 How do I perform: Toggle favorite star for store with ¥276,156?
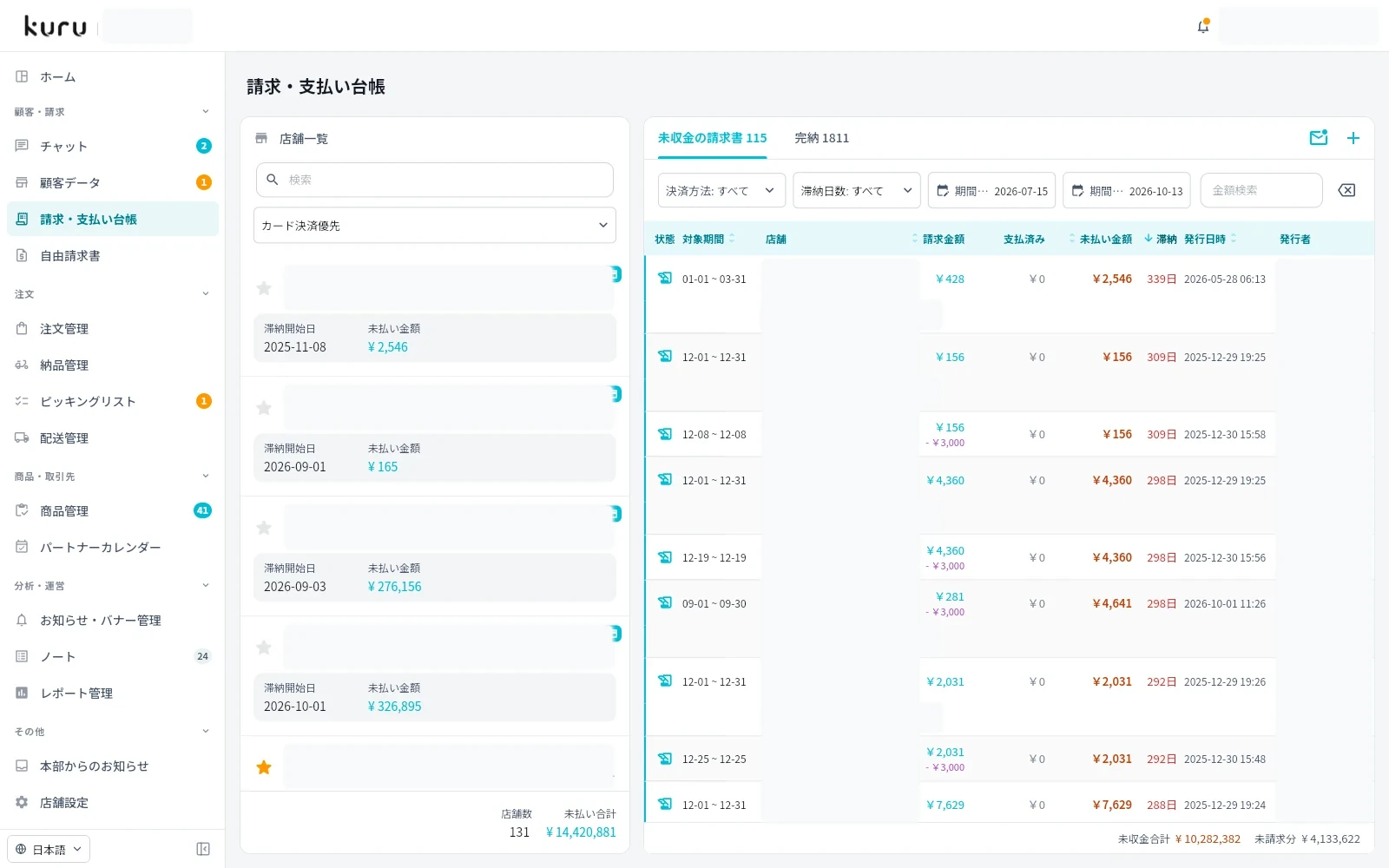click(264, 528)
